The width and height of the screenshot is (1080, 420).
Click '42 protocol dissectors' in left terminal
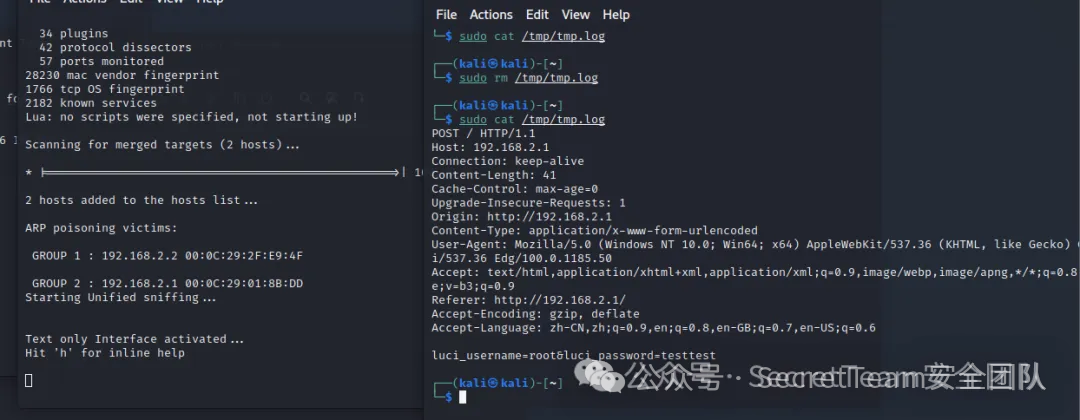[115, 48]
